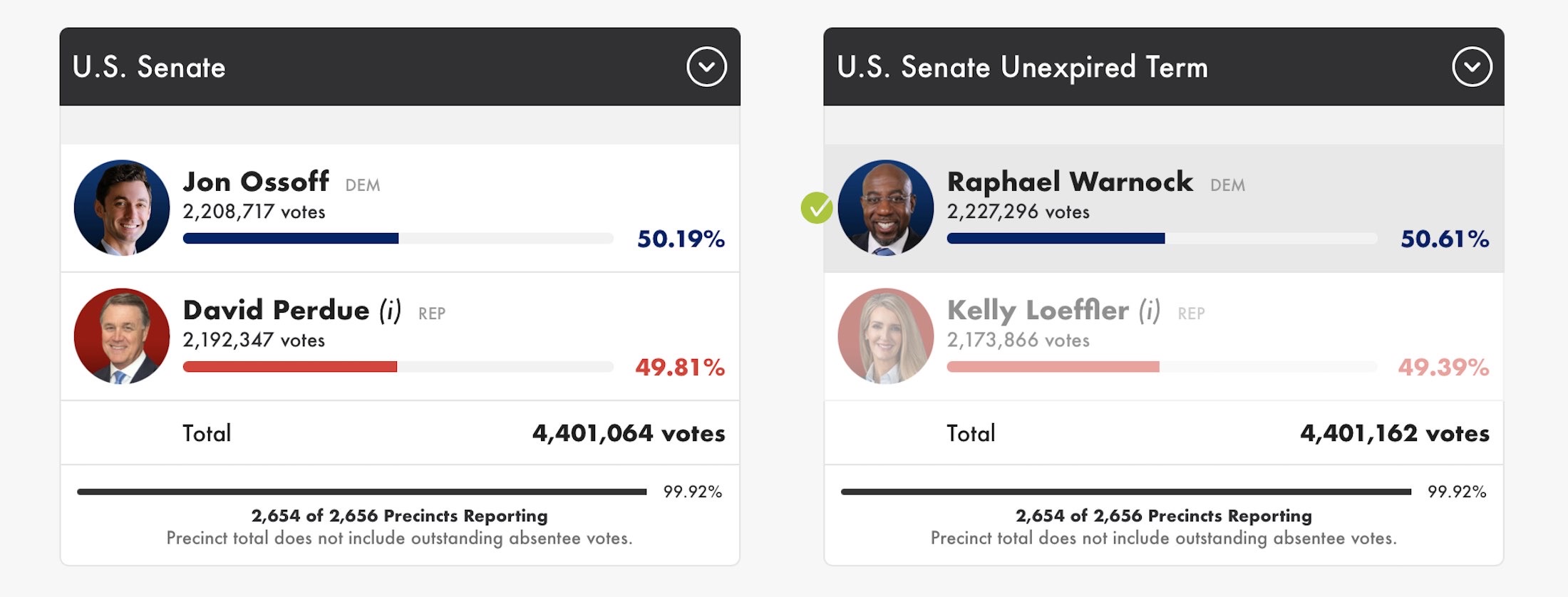Click Ossoff's blue vote percentage bar

[291, 239]
